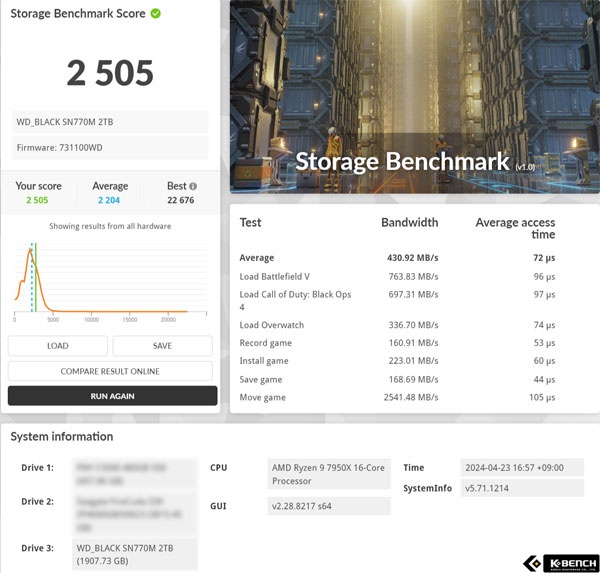Click the SystemInfo version v5.71.1214
The width and height of the screenshot is (600, 573).
[x=522, y=488]
